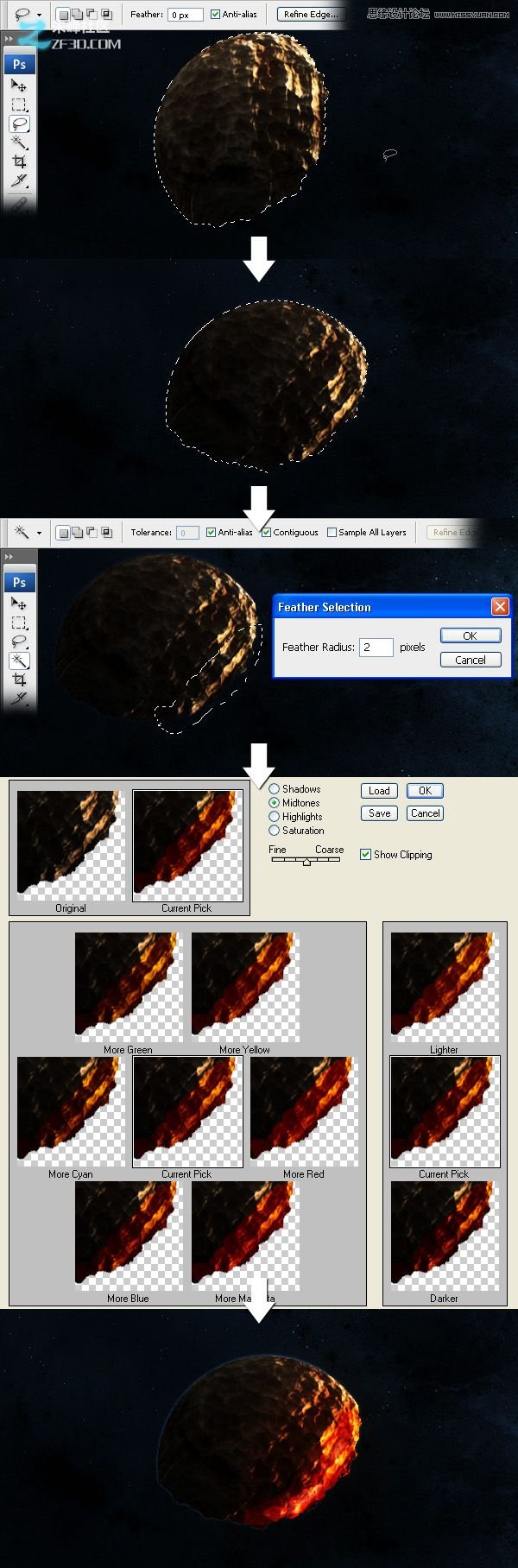Select the Move tool in the Magic Wand-step toolbox
Image resolution: width=518 pixels, height=1568 pixels.
coord(19,604)
